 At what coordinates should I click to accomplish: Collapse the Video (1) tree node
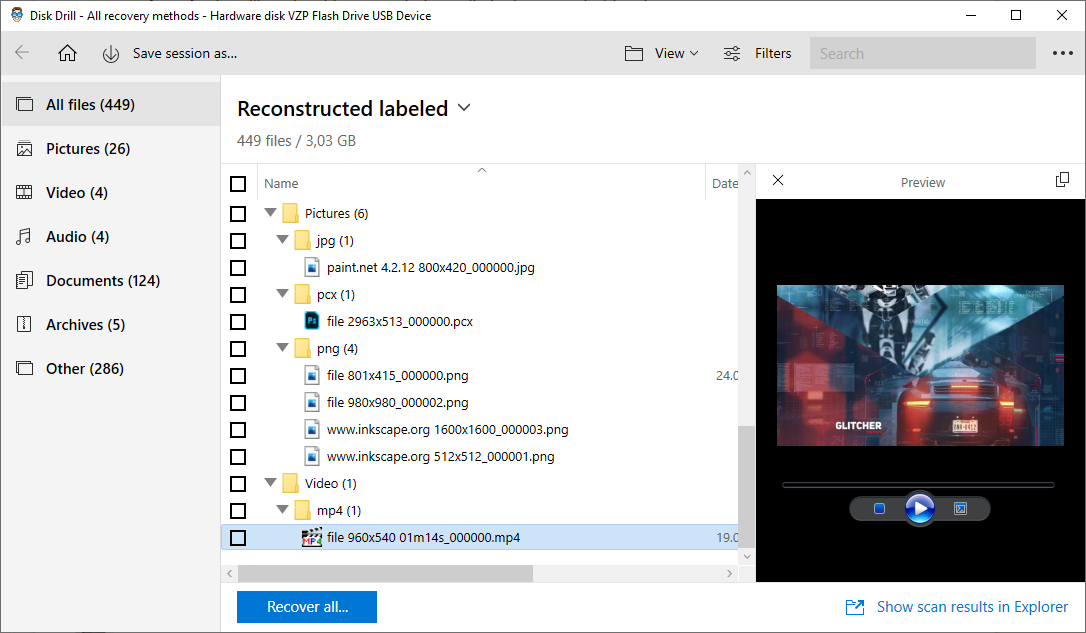pyautogui.click(x=270, y=482)
